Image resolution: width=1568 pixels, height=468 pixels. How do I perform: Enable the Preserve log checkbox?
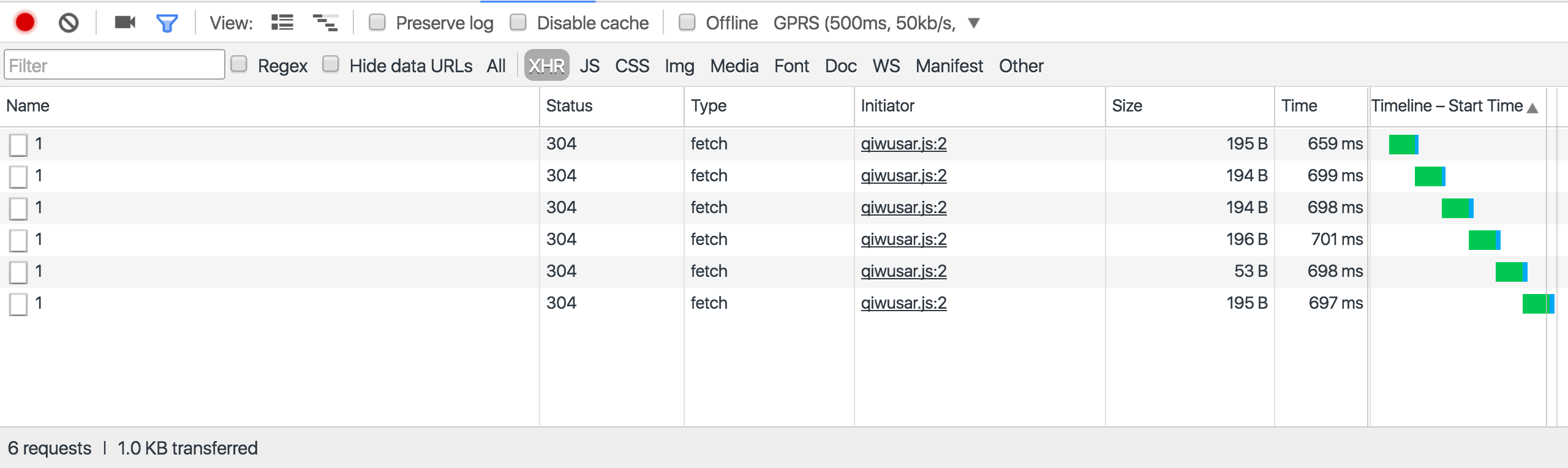pos(377,23)
